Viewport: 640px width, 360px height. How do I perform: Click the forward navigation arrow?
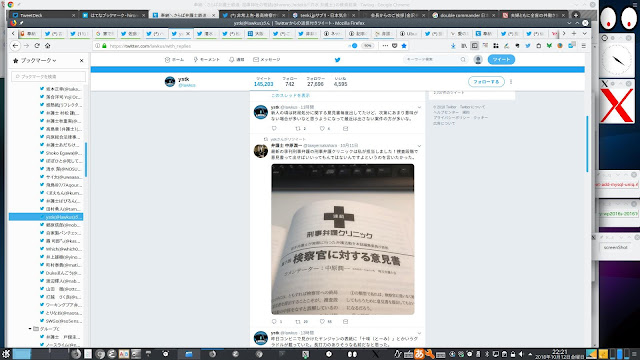coord(27,46)
